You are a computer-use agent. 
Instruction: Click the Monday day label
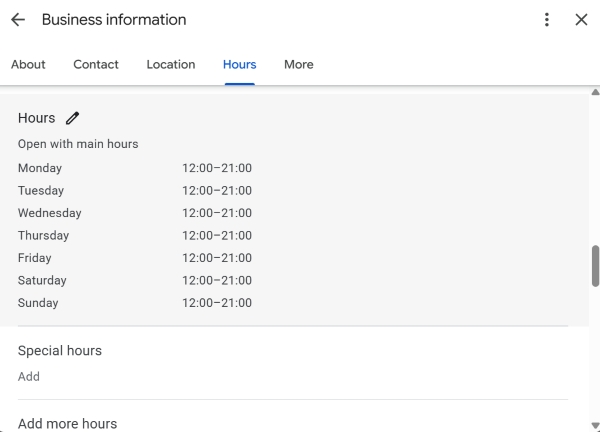(x=40, y=168)
